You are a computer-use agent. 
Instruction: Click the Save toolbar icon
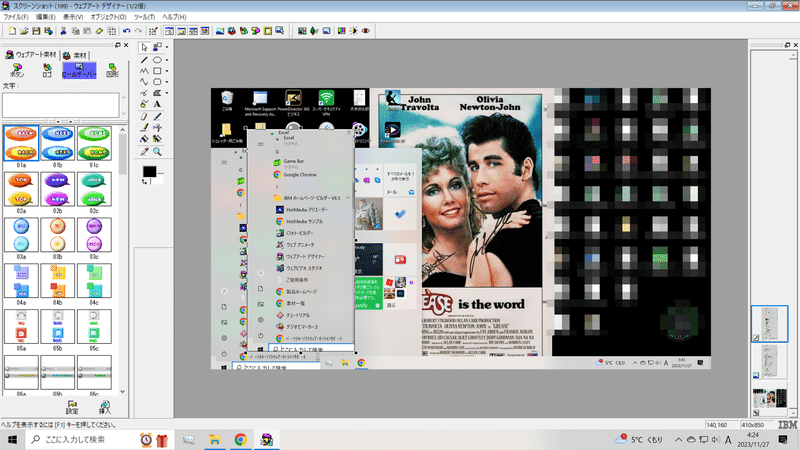tap(36, 31)
